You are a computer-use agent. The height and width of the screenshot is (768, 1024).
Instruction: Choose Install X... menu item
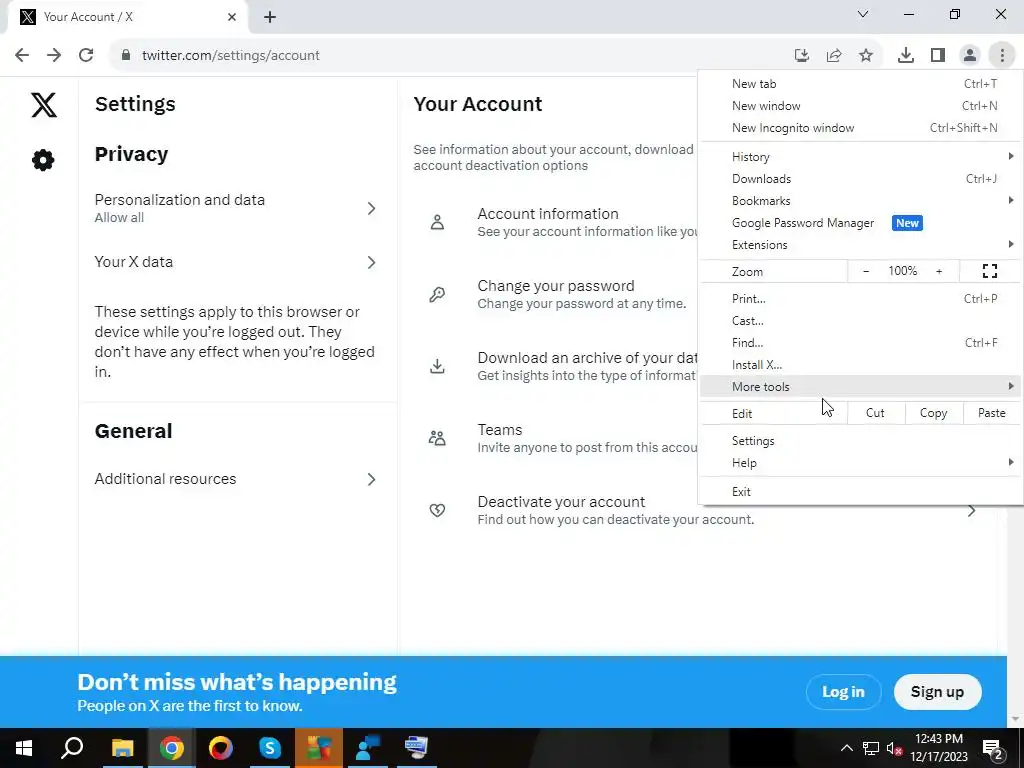tap(859, 365)
